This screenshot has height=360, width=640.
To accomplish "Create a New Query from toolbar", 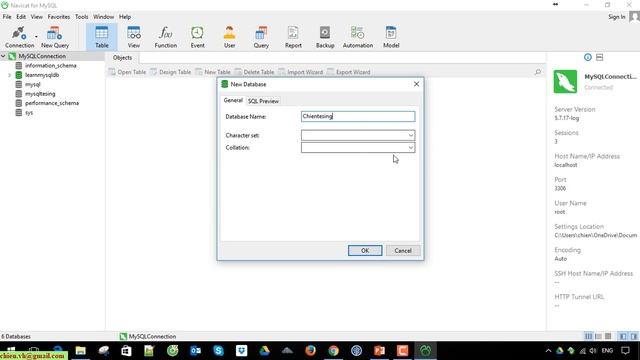I will [x=55, y=37].
